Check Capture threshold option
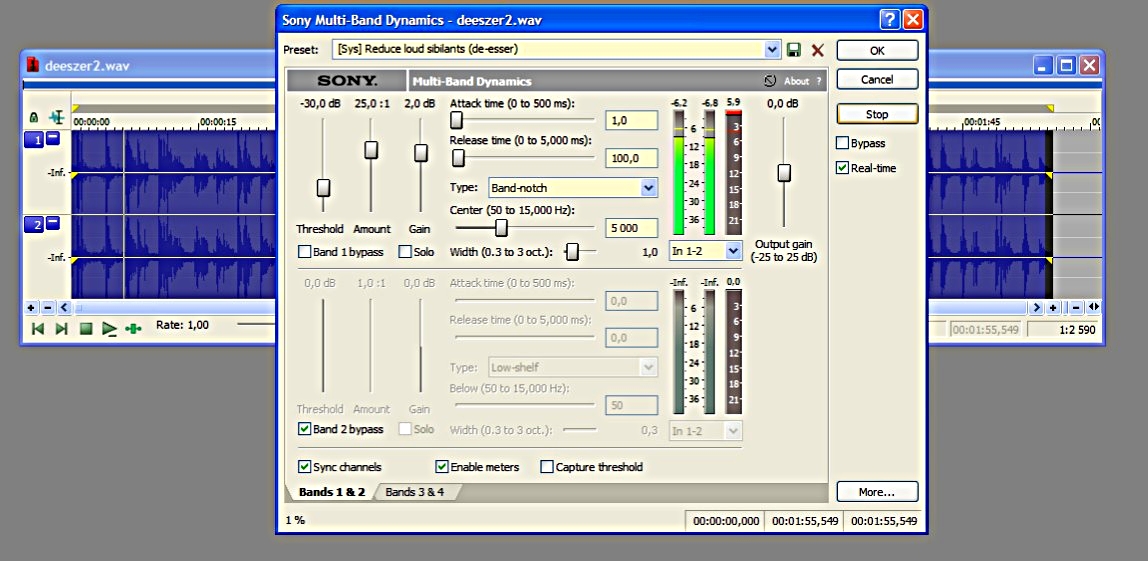This screenshot has height=561, width=1148. 547,467
